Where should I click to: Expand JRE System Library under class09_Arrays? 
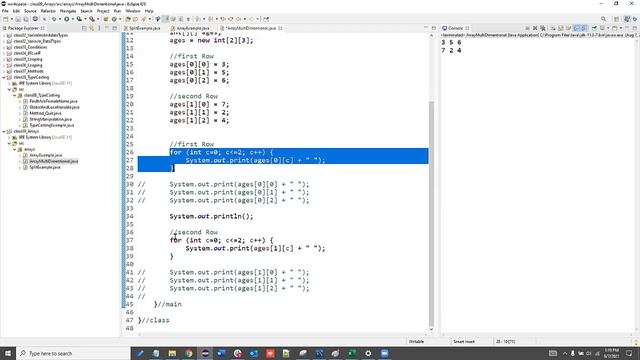click(9, 138)
